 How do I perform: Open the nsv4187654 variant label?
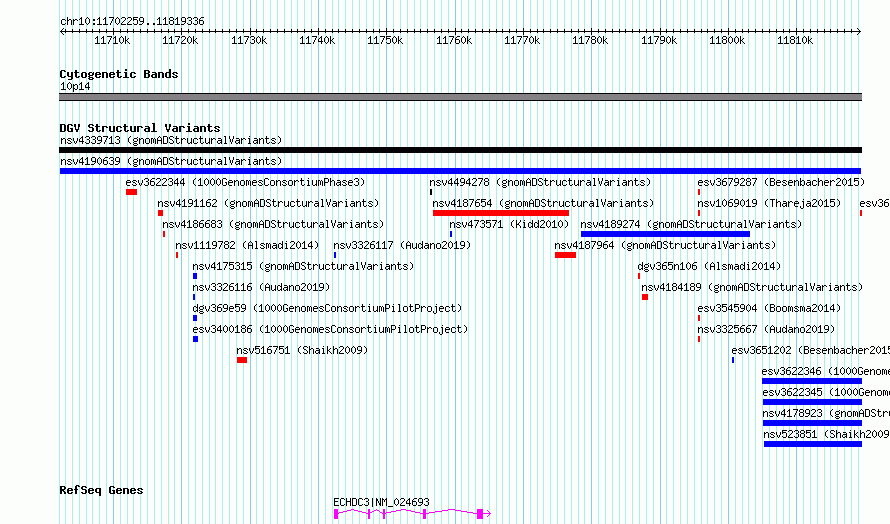[x=543, y=203]
